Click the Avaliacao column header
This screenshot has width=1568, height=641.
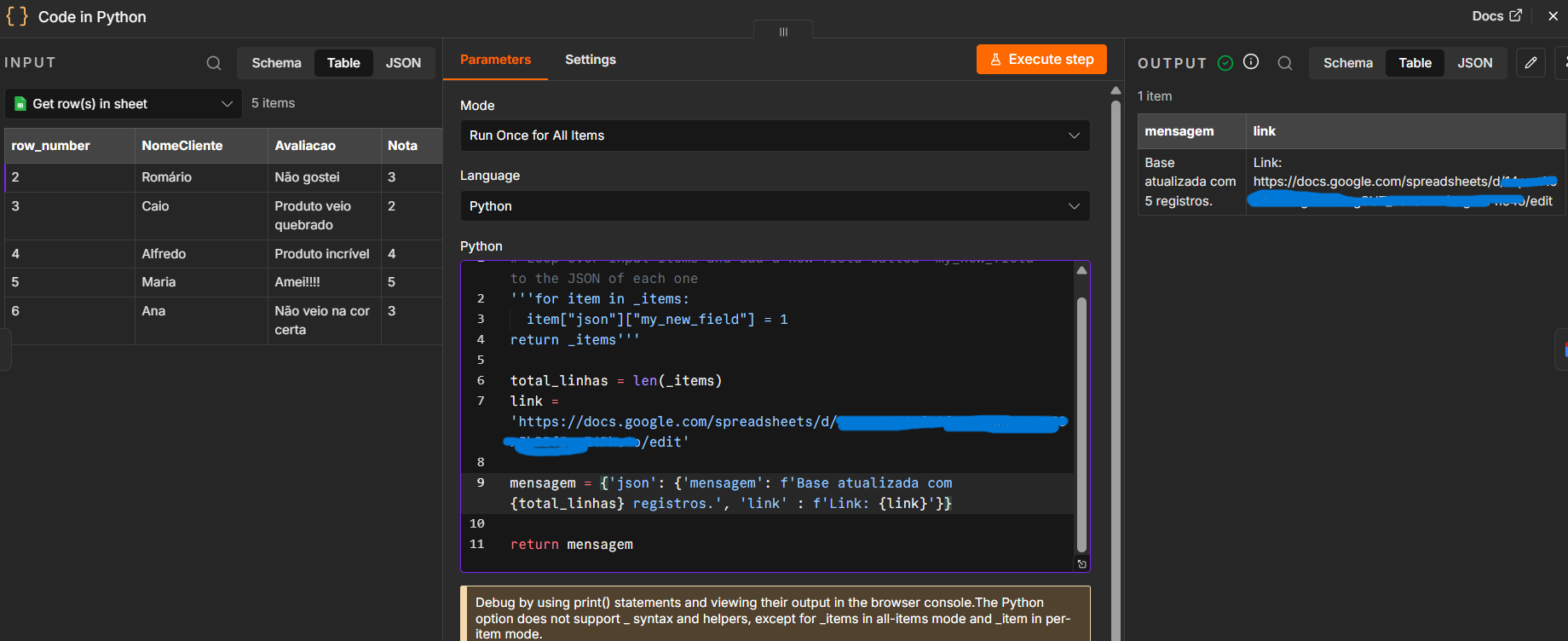tap(324, 146)
